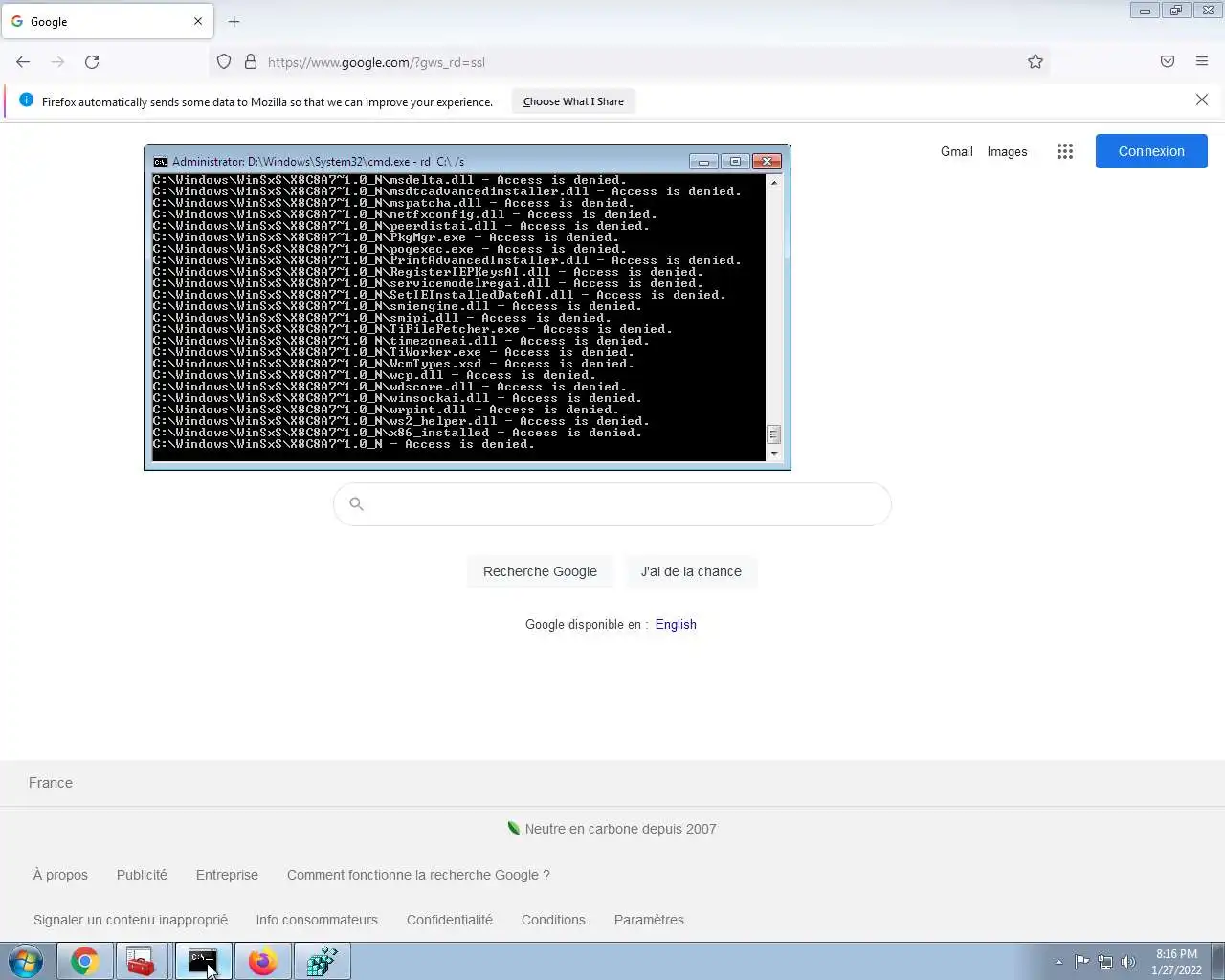Open Comment fonctionne la recherche Google link
The width and height of the screenshot is (1225, 980).
point(418,875)
